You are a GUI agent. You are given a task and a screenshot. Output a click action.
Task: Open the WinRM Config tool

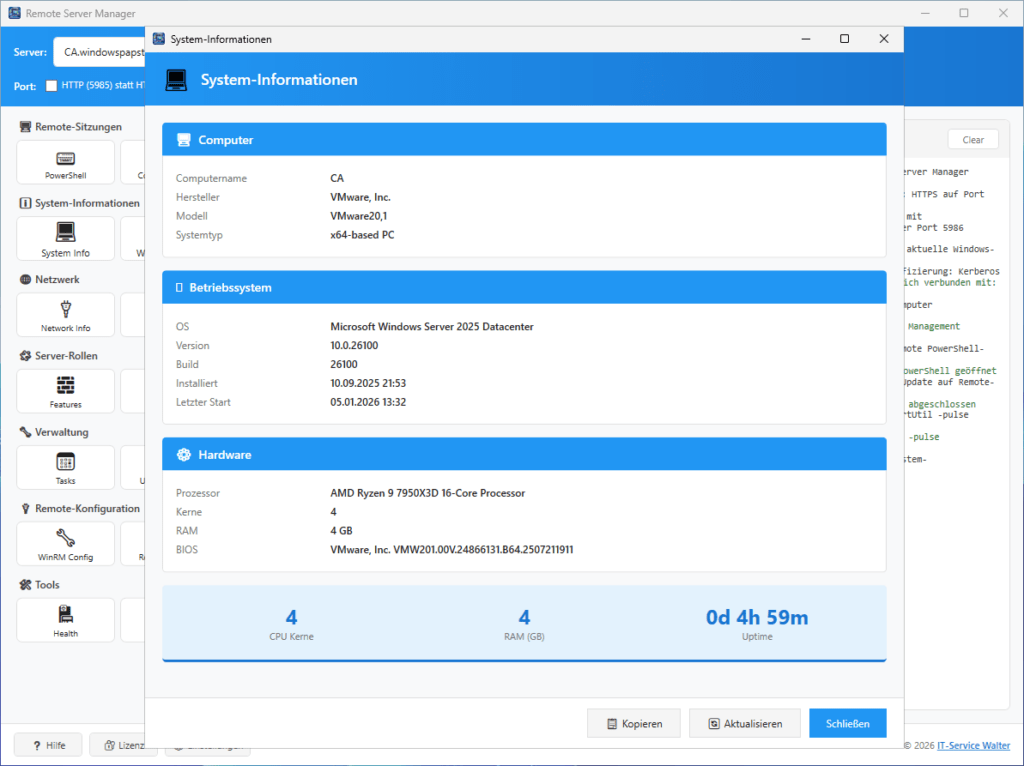pos(64,543)
